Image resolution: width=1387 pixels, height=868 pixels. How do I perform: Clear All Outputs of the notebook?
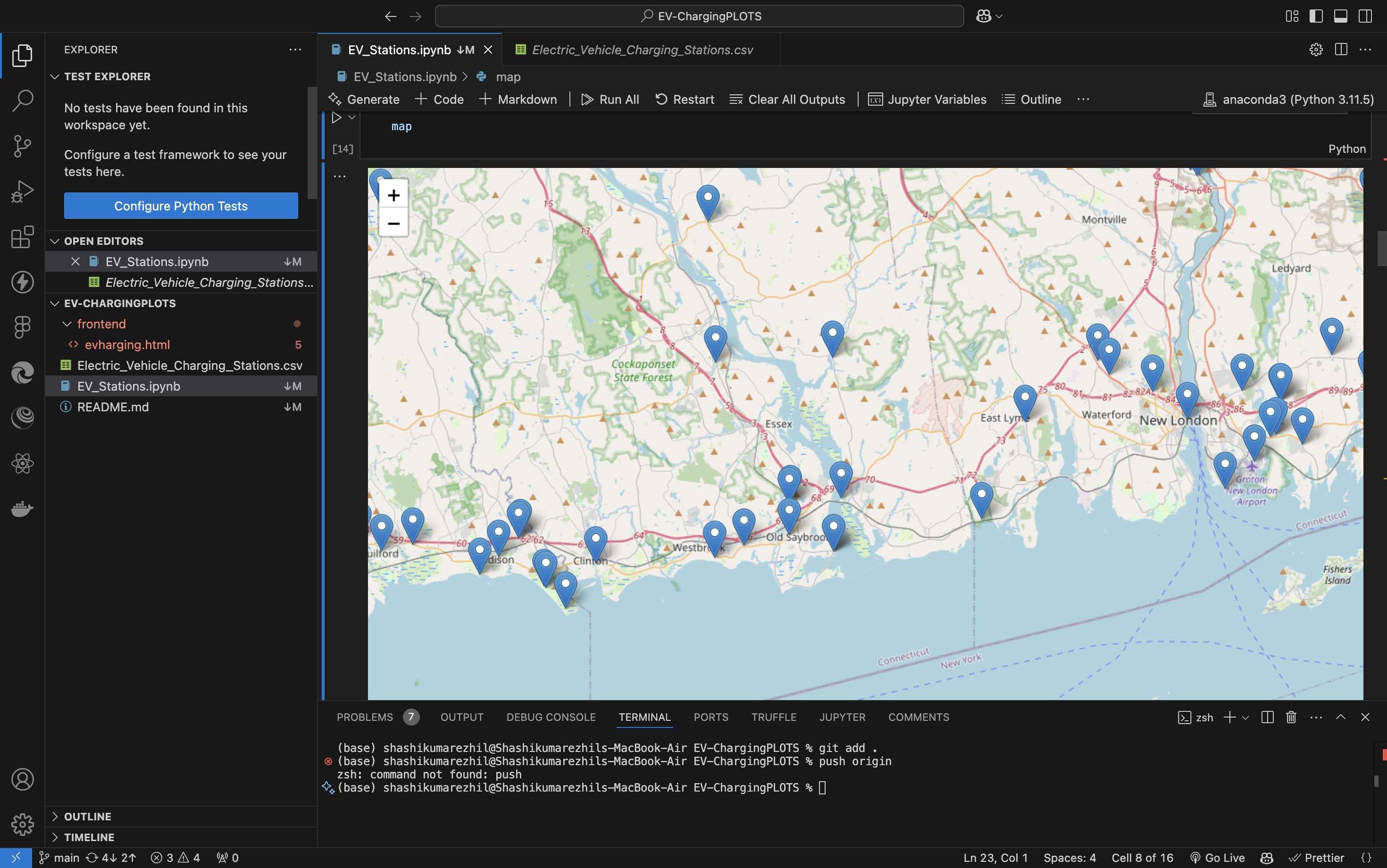(788, 99)
